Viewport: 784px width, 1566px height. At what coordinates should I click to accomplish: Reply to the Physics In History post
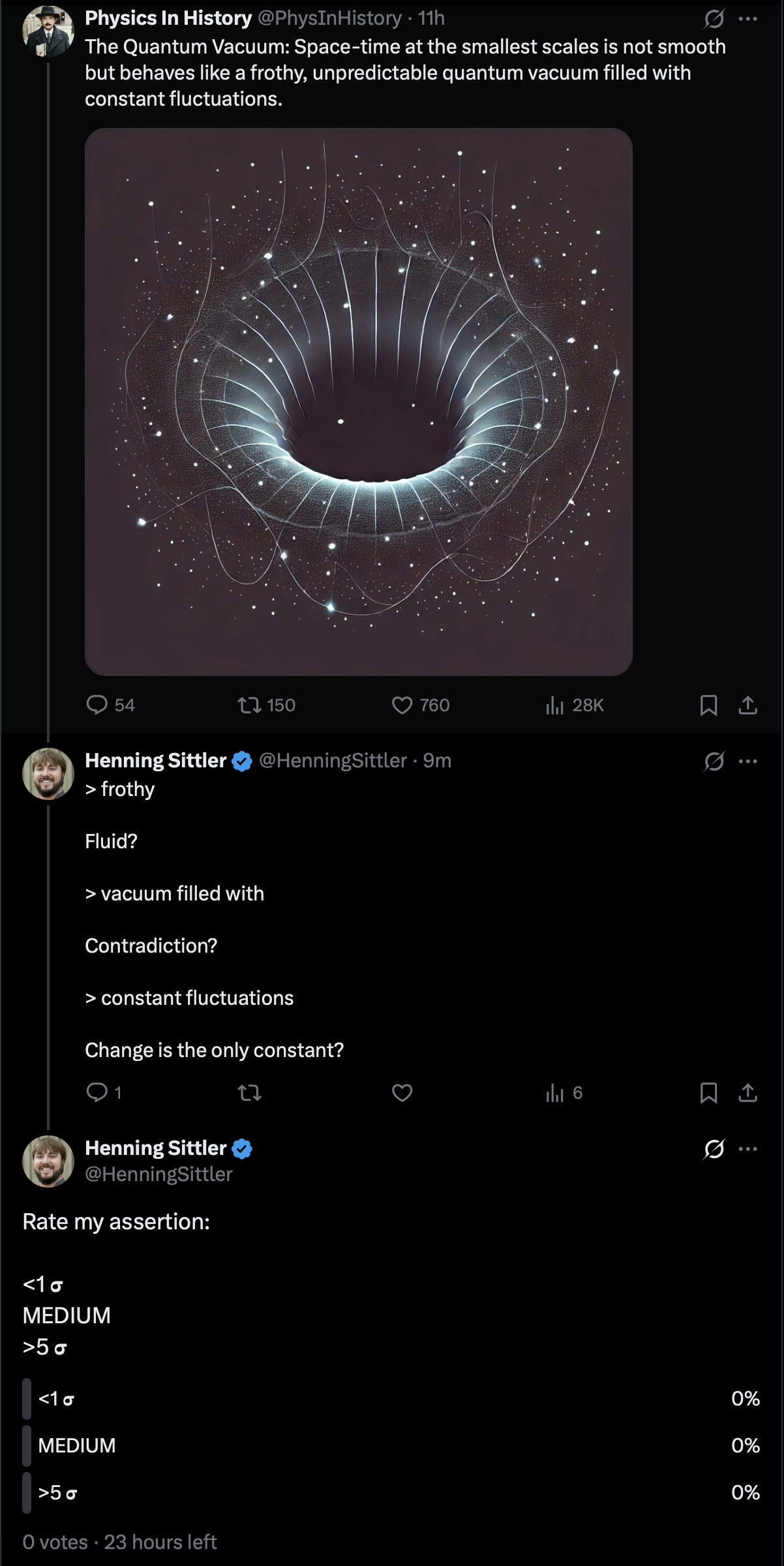97,705
